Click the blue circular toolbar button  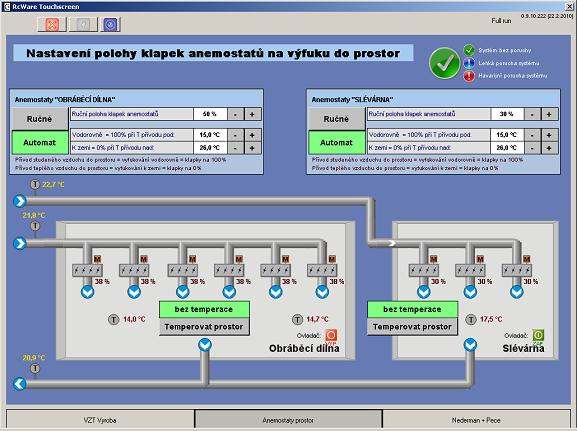(110, 24)
